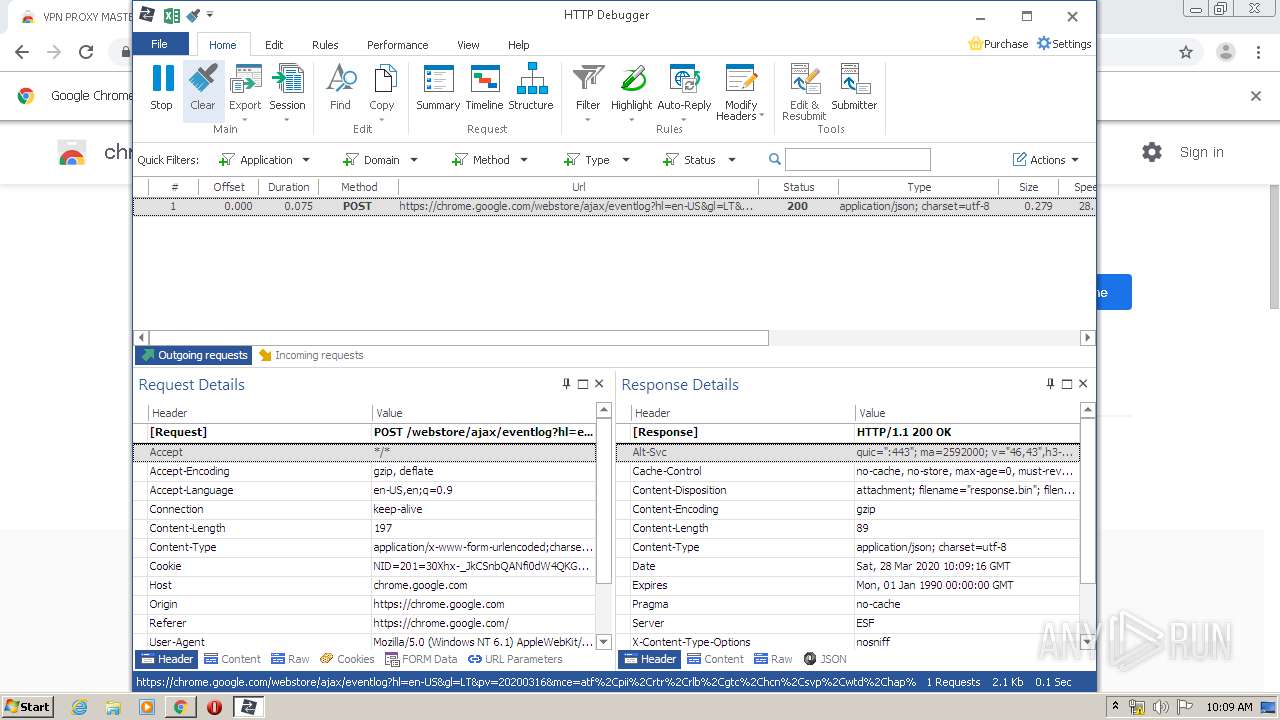Switch to Incoming requests tab
Image resolution: width=1280 pixels, height=720 pixels.
[310, 355]
